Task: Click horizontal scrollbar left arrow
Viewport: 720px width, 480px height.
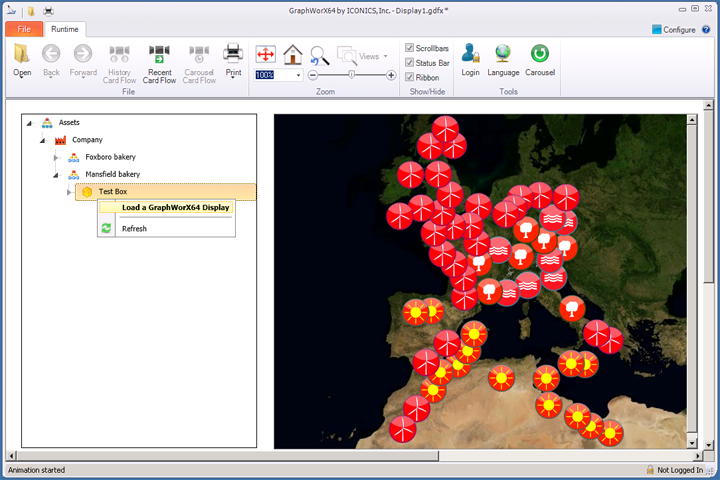Action: [x=12, y=456]
